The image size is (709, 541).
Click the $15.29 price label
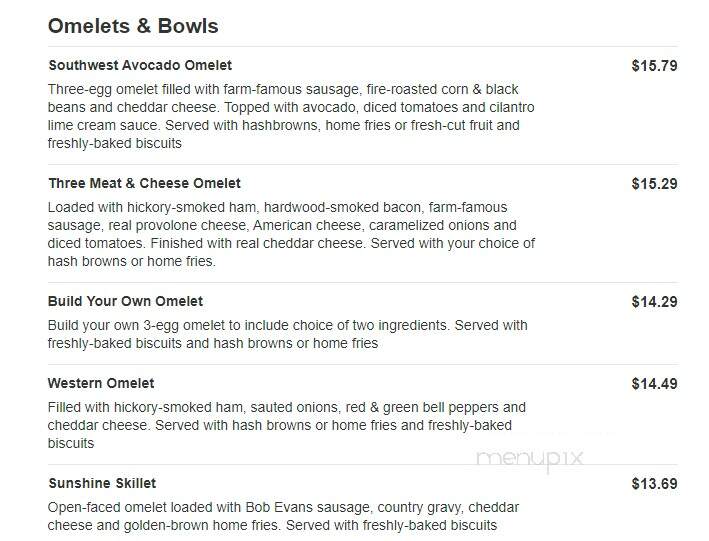coord(654,184)
